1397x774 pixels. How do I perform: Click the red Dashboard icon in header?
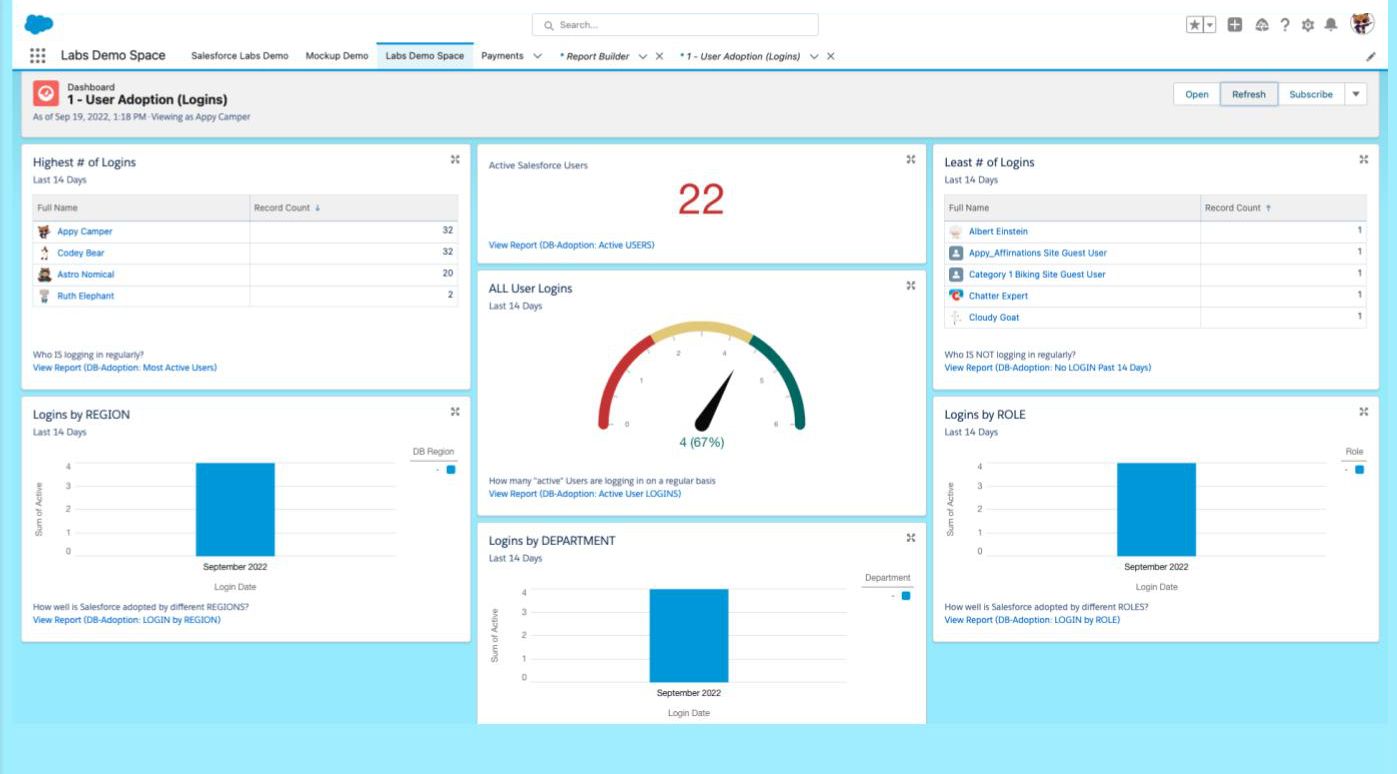click(x=45, y=93)
